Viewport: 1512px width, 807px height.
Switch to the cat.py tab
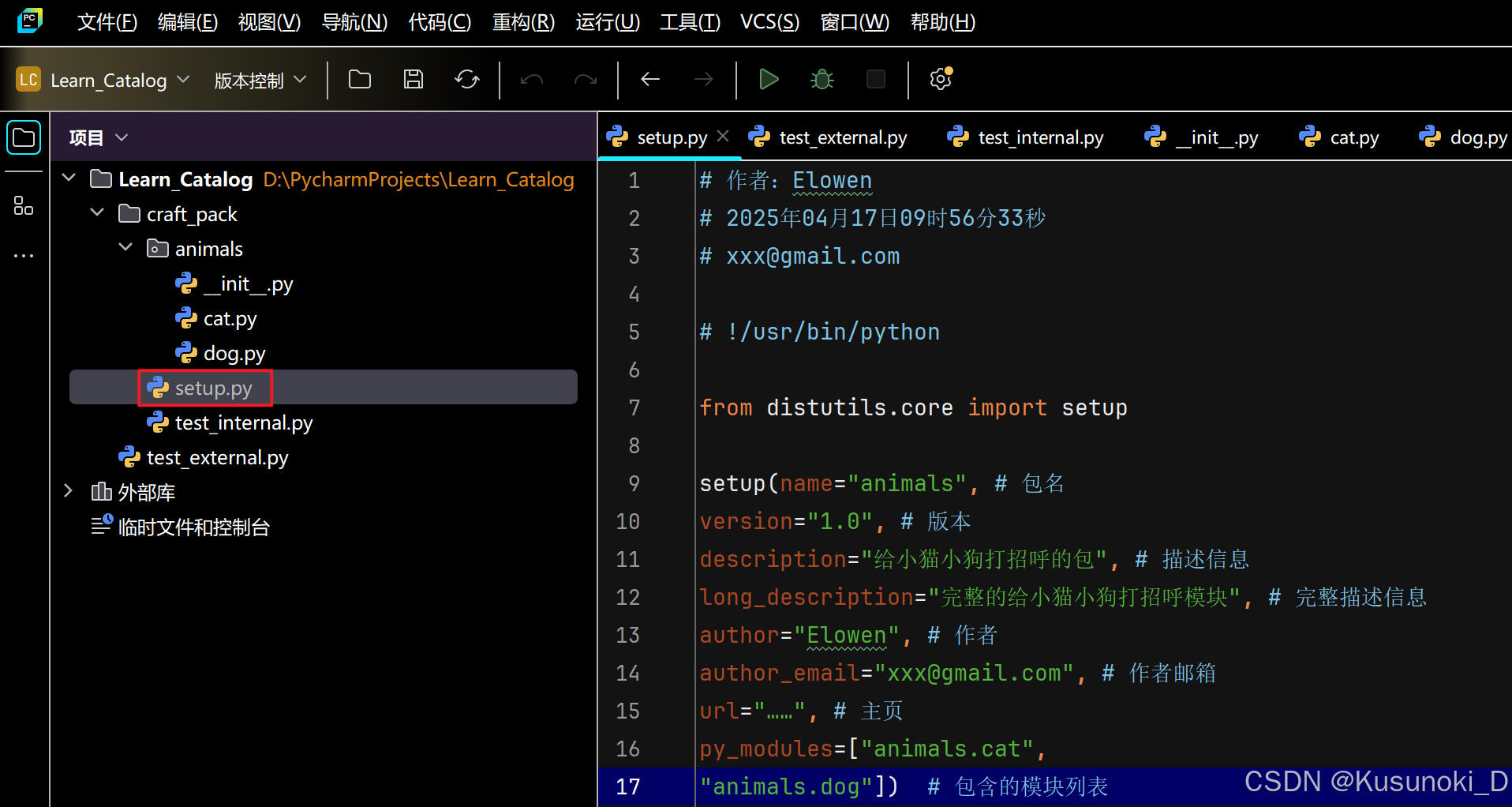tap(1351, 137)
